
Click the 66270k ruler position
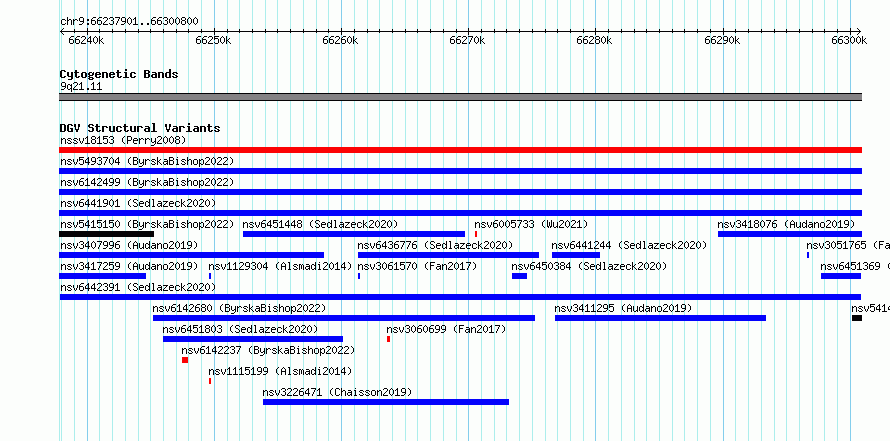(x=468, y=40)
